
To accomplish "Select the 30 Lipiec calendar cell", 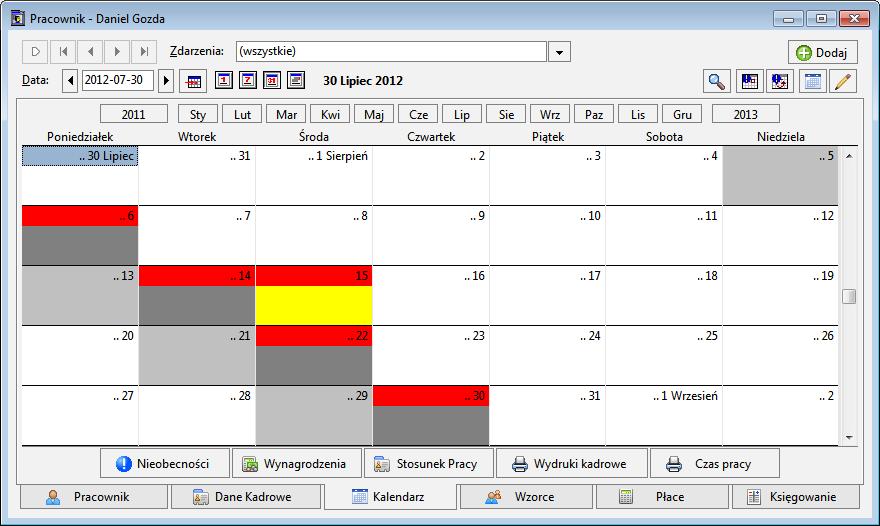I will coord(80,175).
